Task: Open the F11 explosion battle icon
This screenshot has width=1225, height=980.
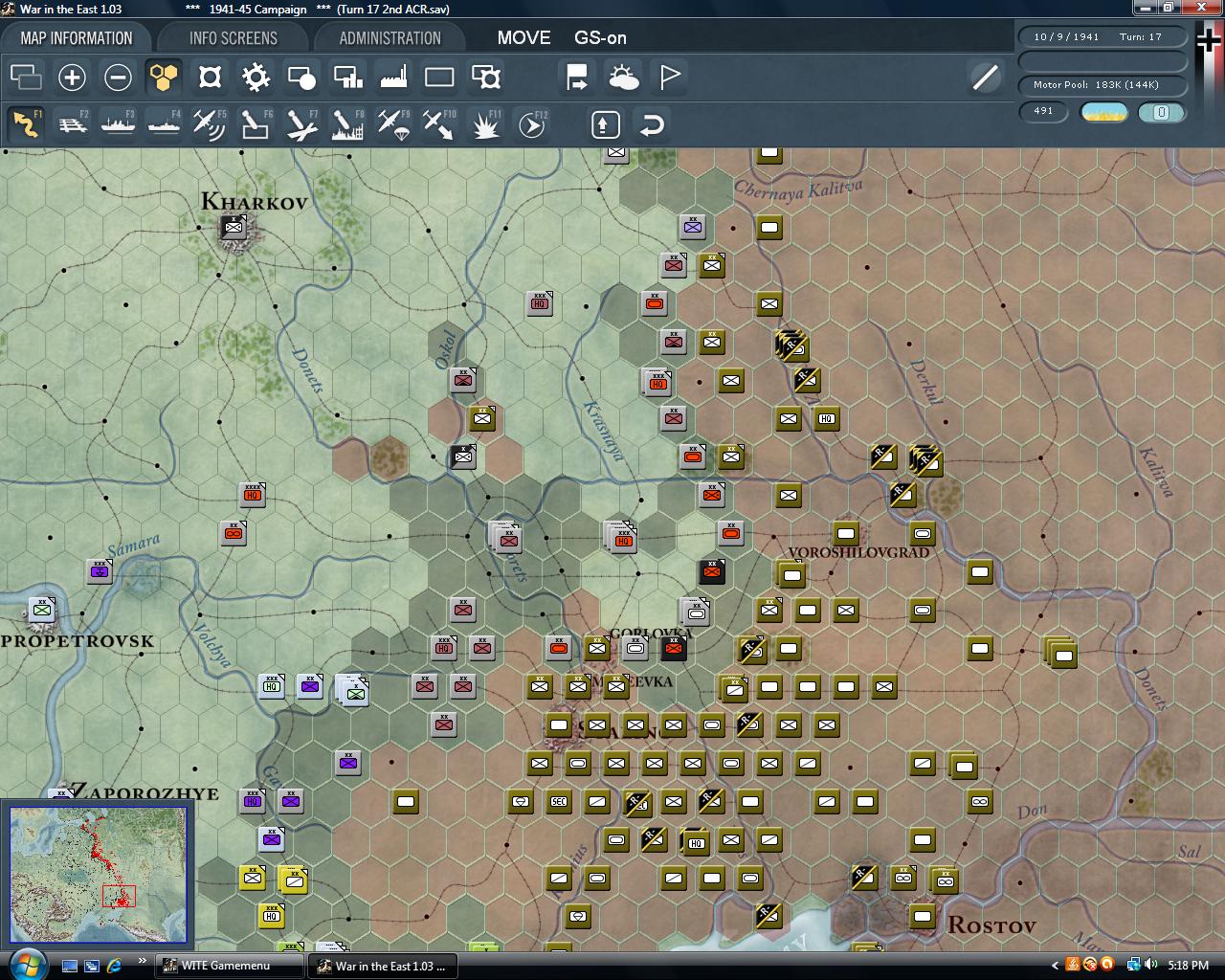Action: (486, 124)
